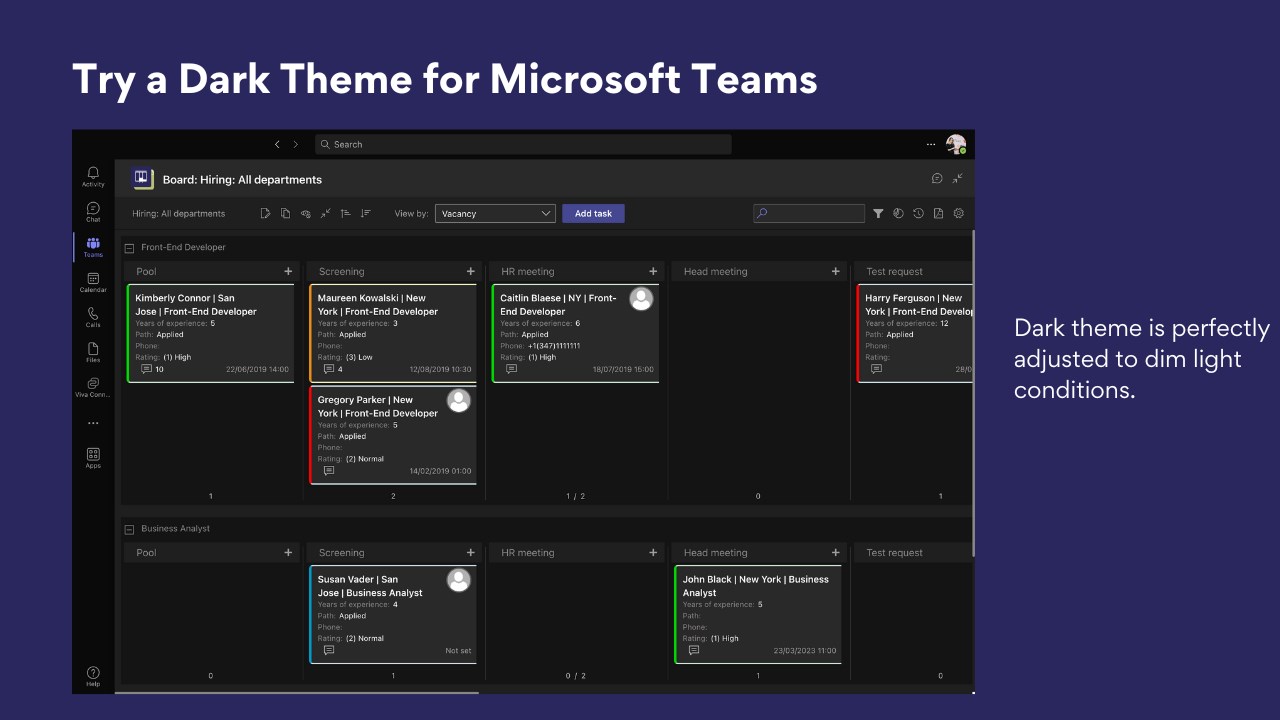Open comments on John Black card
Screen dimensions: 1280x720
click(694, 650)
